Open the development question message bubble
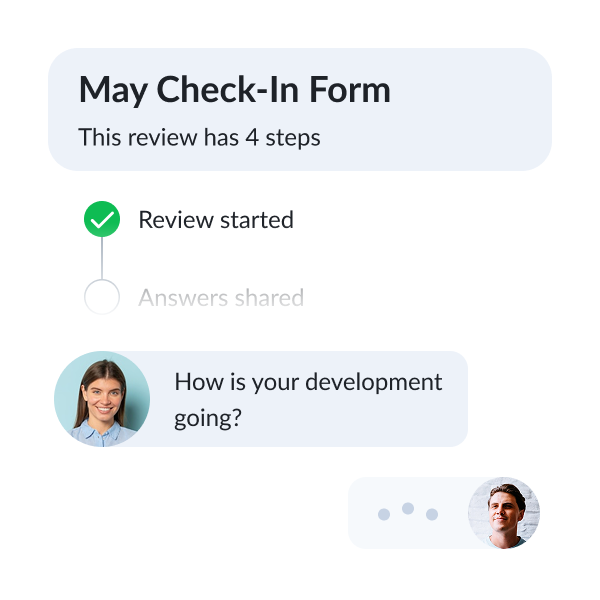Viewport: 600px width, 600px height. point(261,399)
